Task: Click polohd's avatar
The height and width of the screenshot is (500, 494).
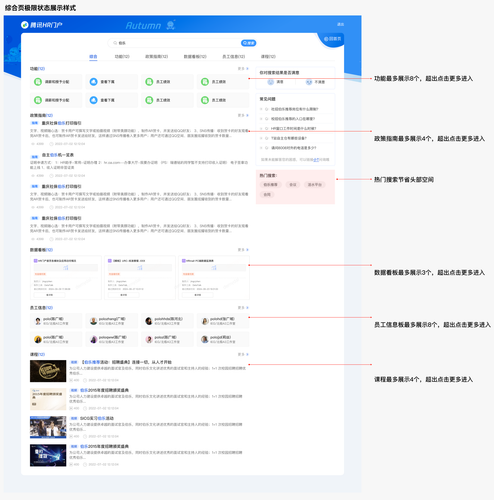Action: (x=205, y=321)
